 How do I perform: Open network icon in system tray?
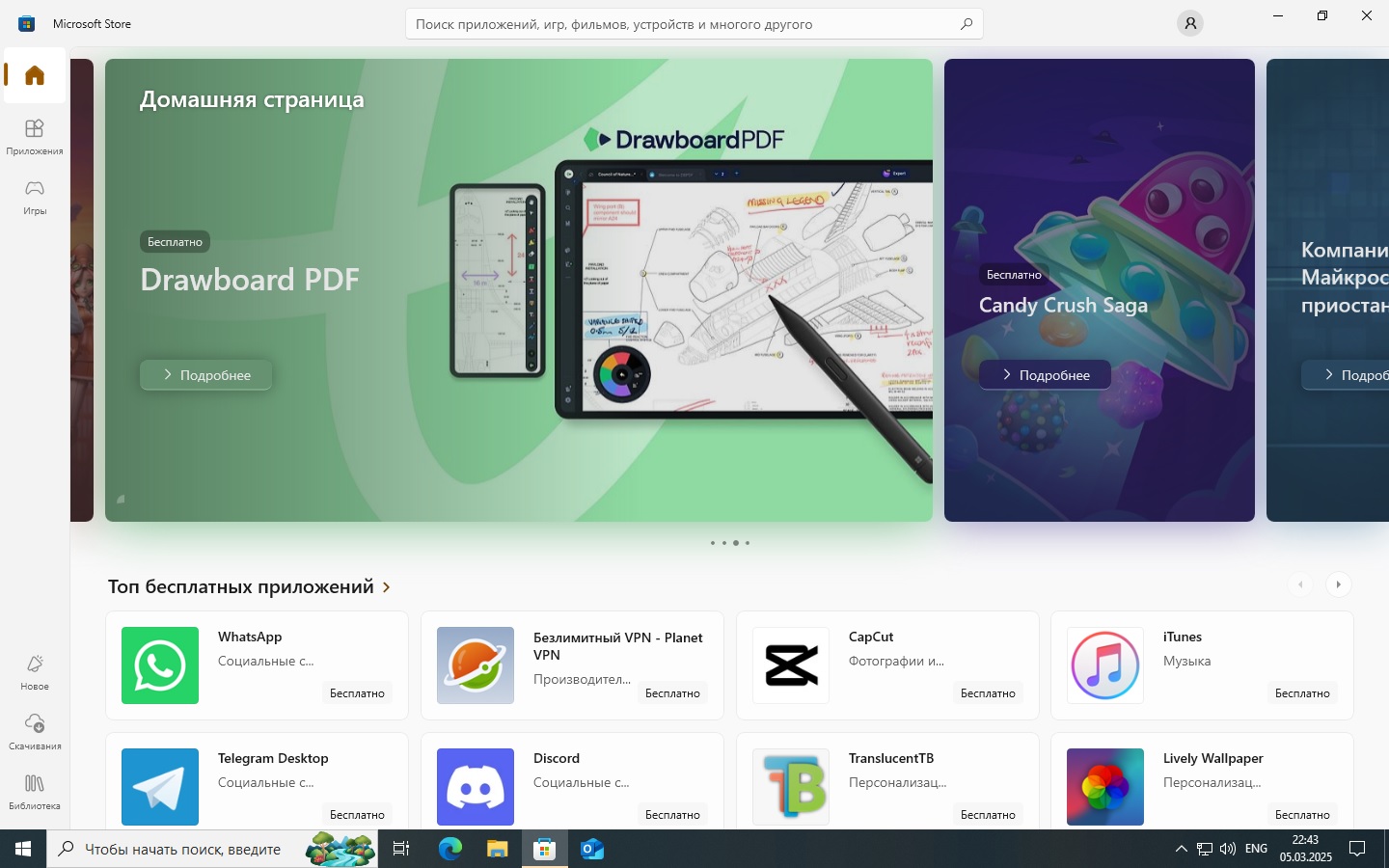coord(1205,849)
